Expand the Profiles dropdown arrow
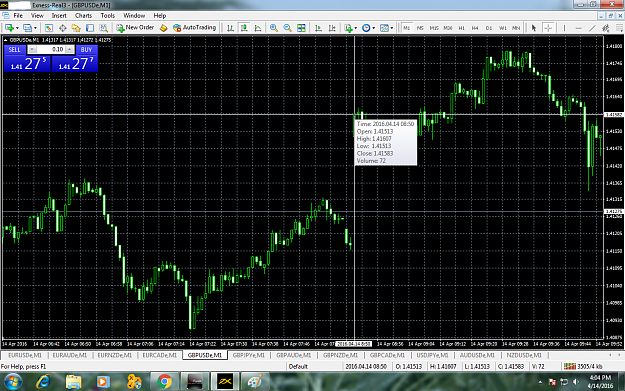Viewport: 625px width, 391px height. pyautogui.click(x=35, y=28)
